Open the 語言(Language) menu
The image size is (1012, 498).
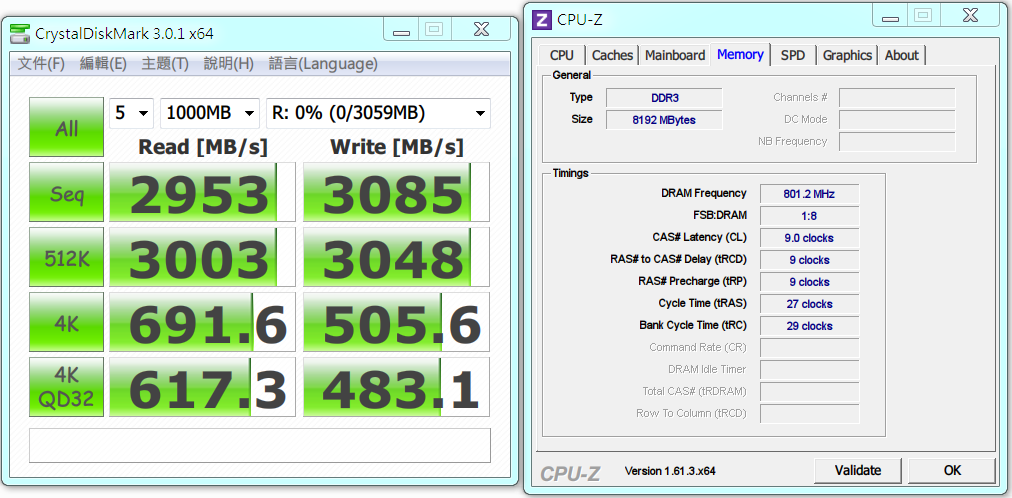(x=323, y=64)
